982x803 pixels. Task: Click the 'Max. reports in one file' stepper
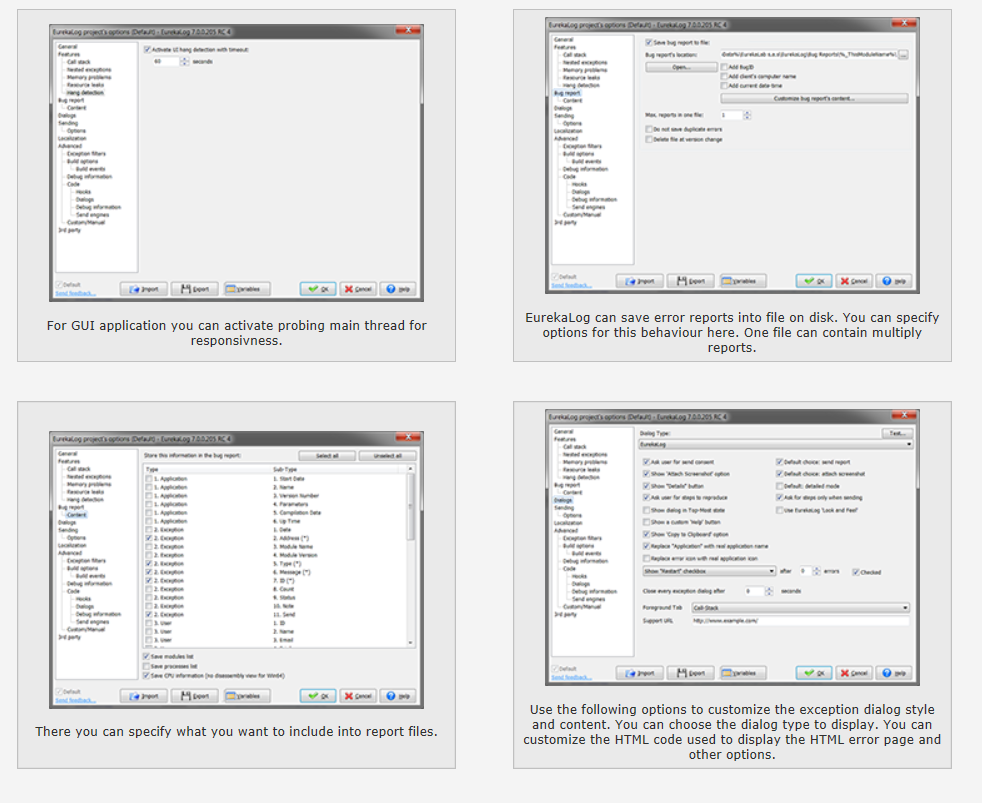747,115
